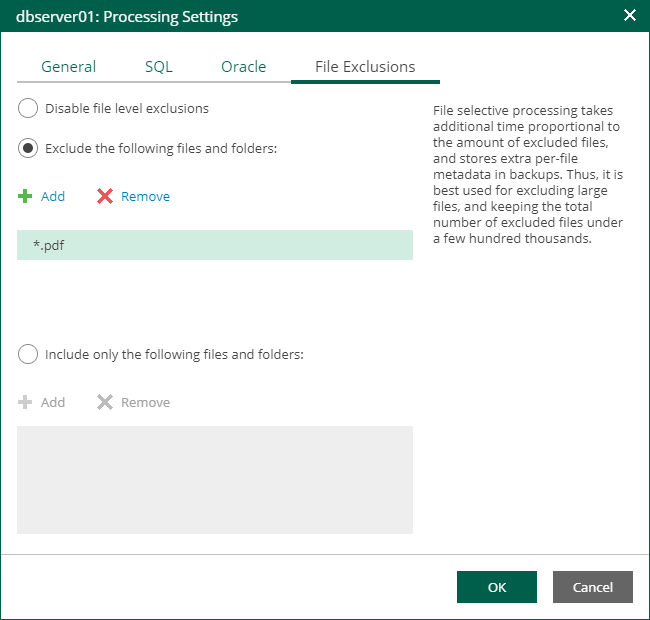Click the Remove link for exclusions

(x=145, y=197)
